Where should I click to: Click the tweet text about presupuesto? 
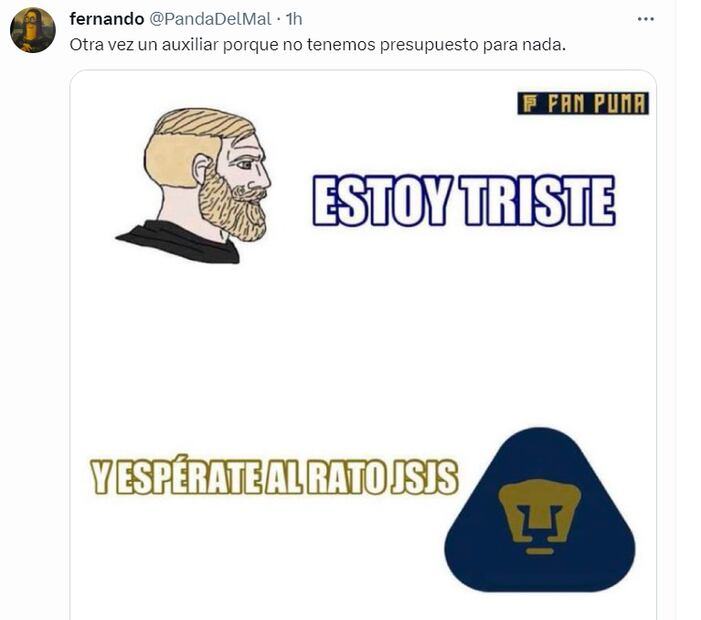coord(318,45)
